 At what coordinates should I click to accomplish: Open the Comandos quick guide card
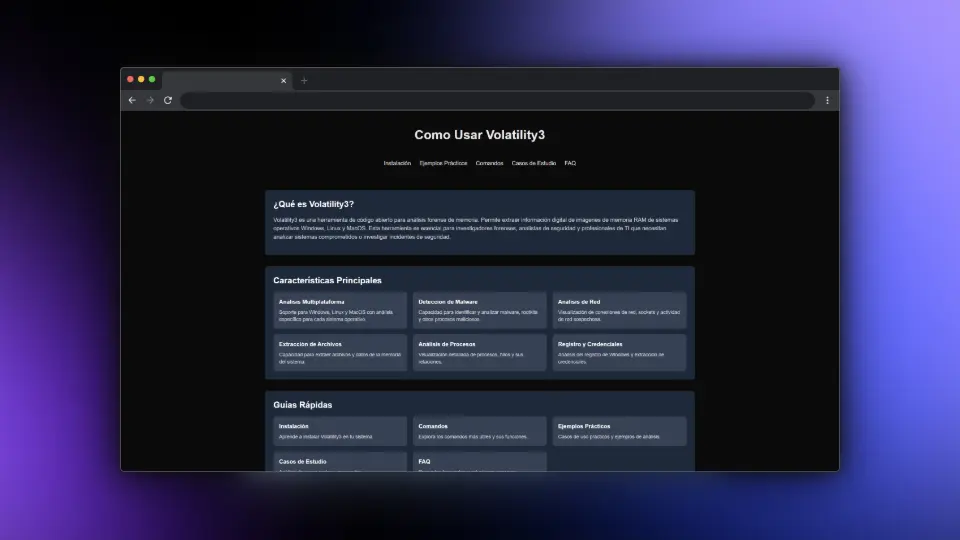(x=479, y=431)
